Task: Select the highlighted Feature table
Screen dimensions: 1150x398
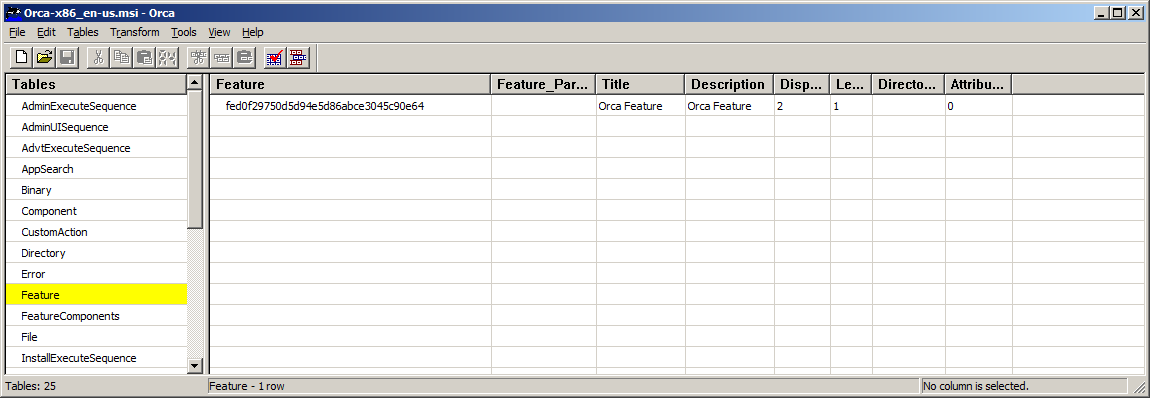Action: pos(96,295)
